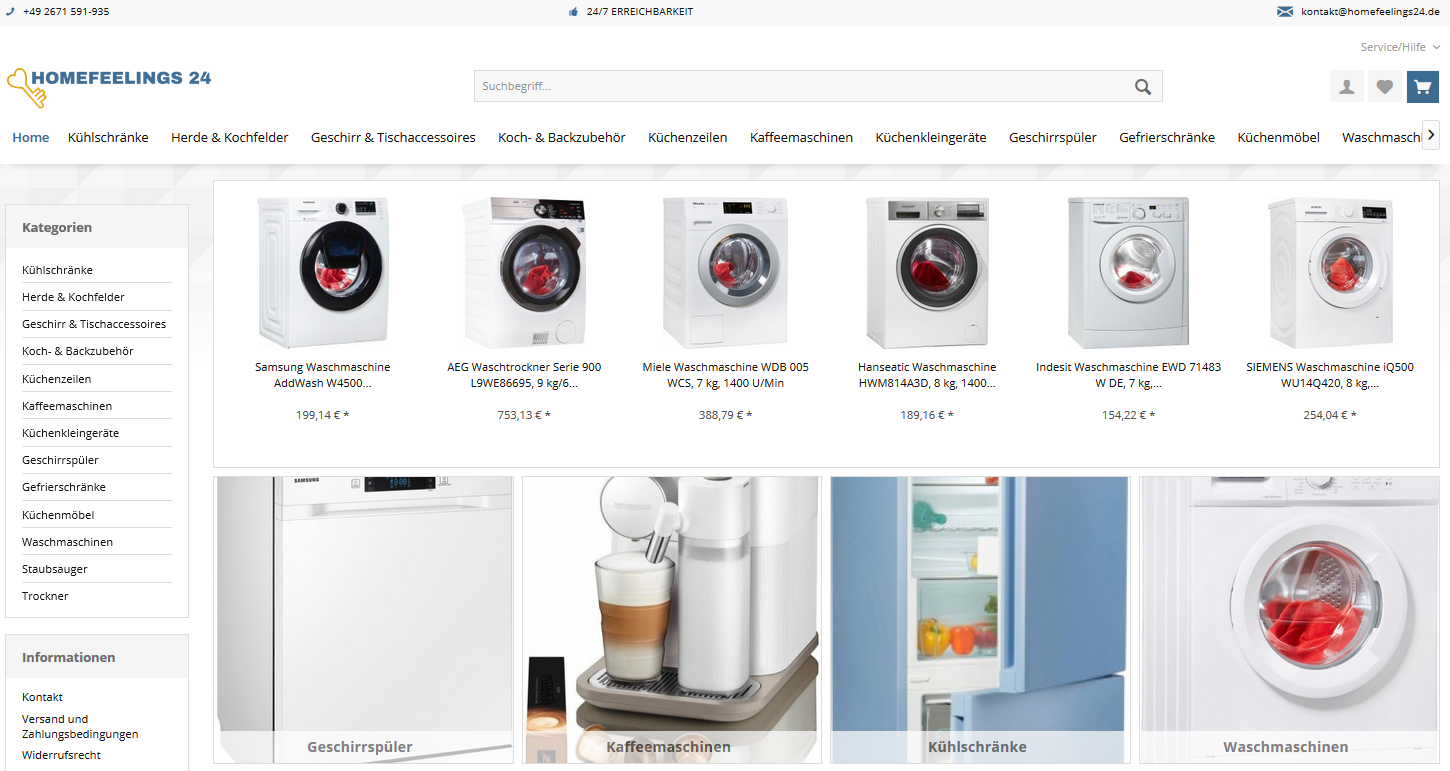Open the Waschmaschinen category banner
This screenshot has width=1450, height=771.
(x=1290, y=620)
